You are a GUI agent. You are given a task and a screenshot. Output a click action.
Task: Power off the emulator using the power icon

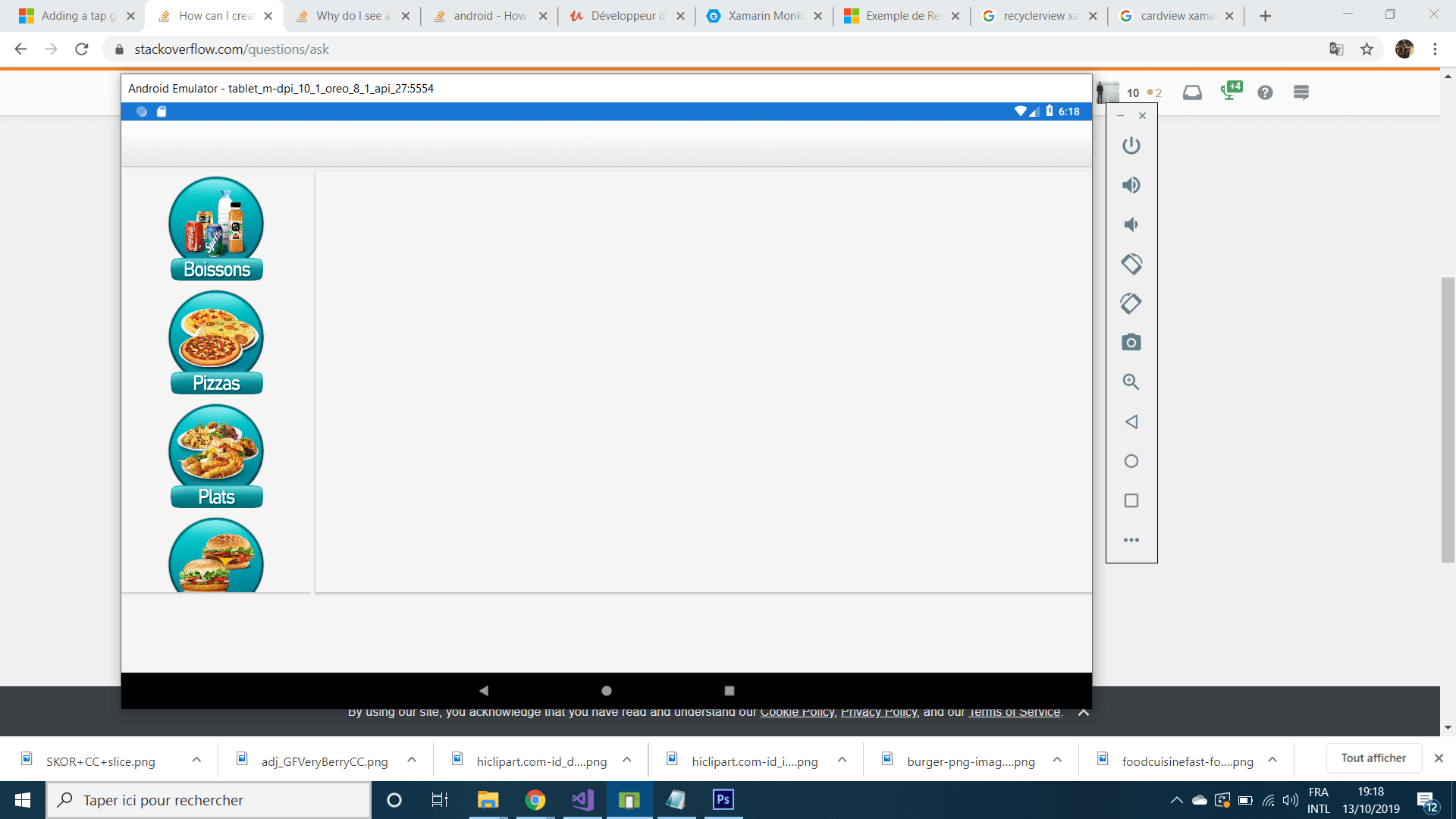(x=1131, y=145)
